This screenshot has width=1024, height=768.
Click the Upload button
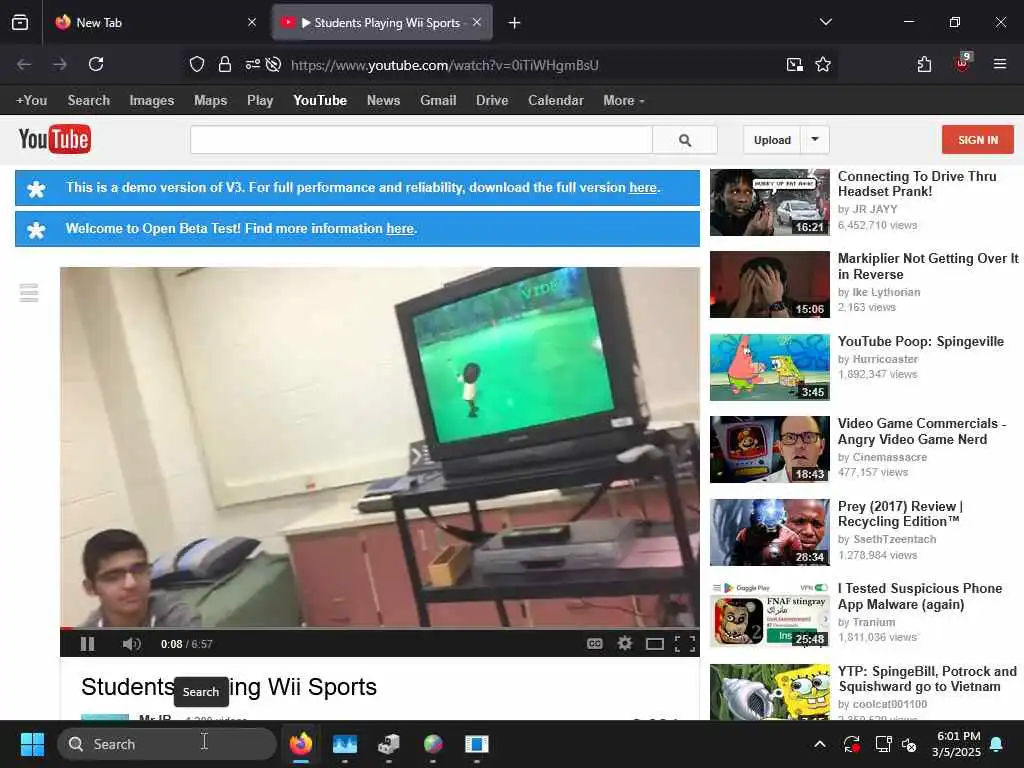[x=772, y=140]
